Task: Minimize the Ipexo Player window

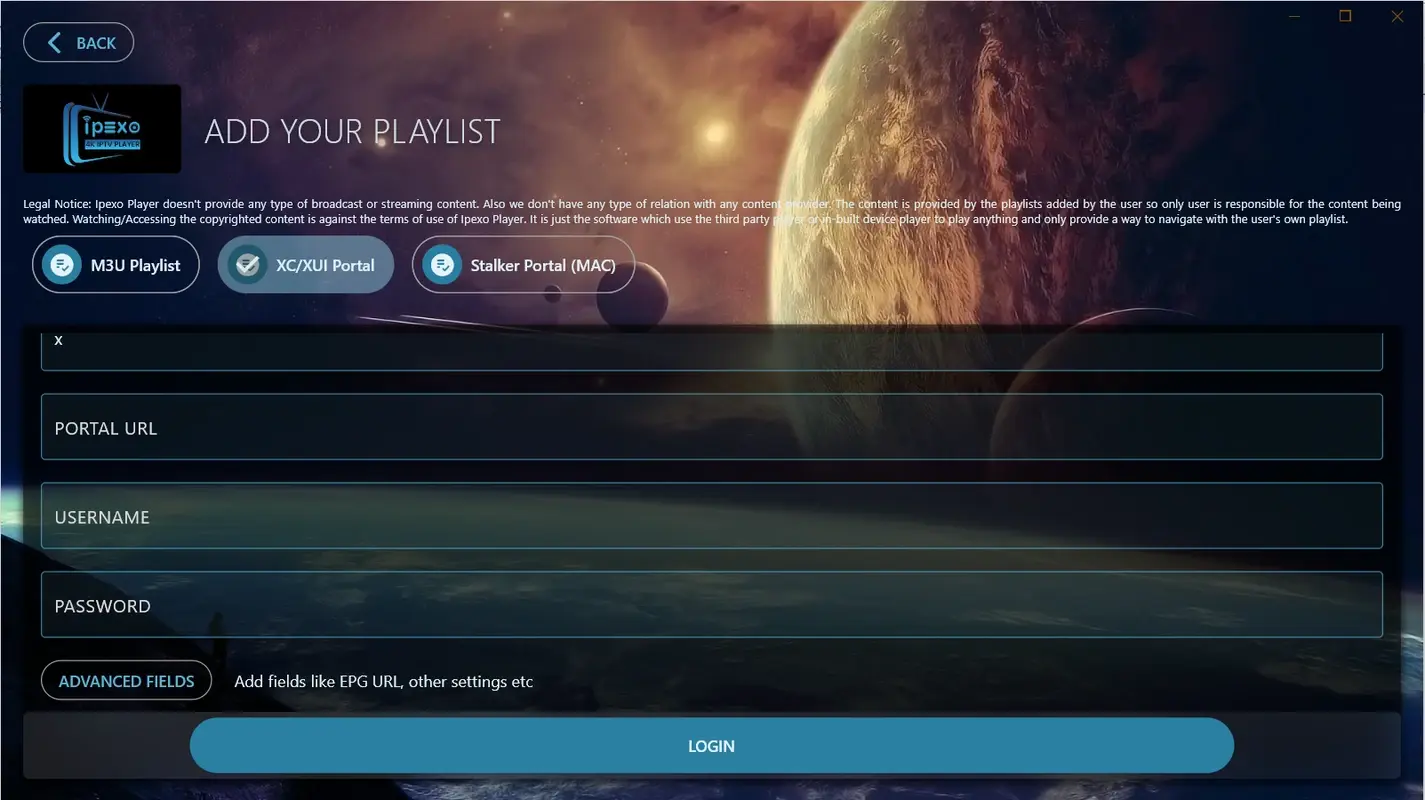Action: (1292, 16)
